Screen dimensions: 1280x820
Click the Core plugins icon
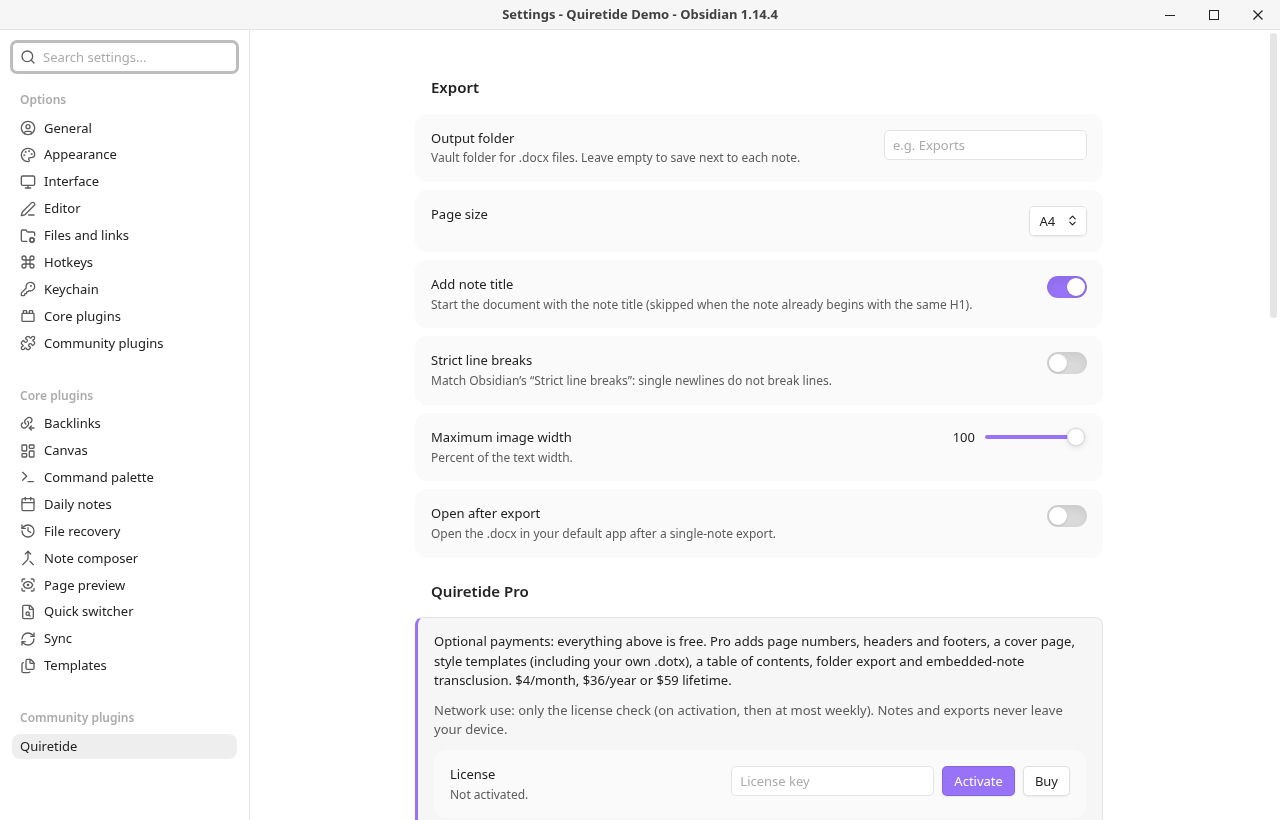28,317
